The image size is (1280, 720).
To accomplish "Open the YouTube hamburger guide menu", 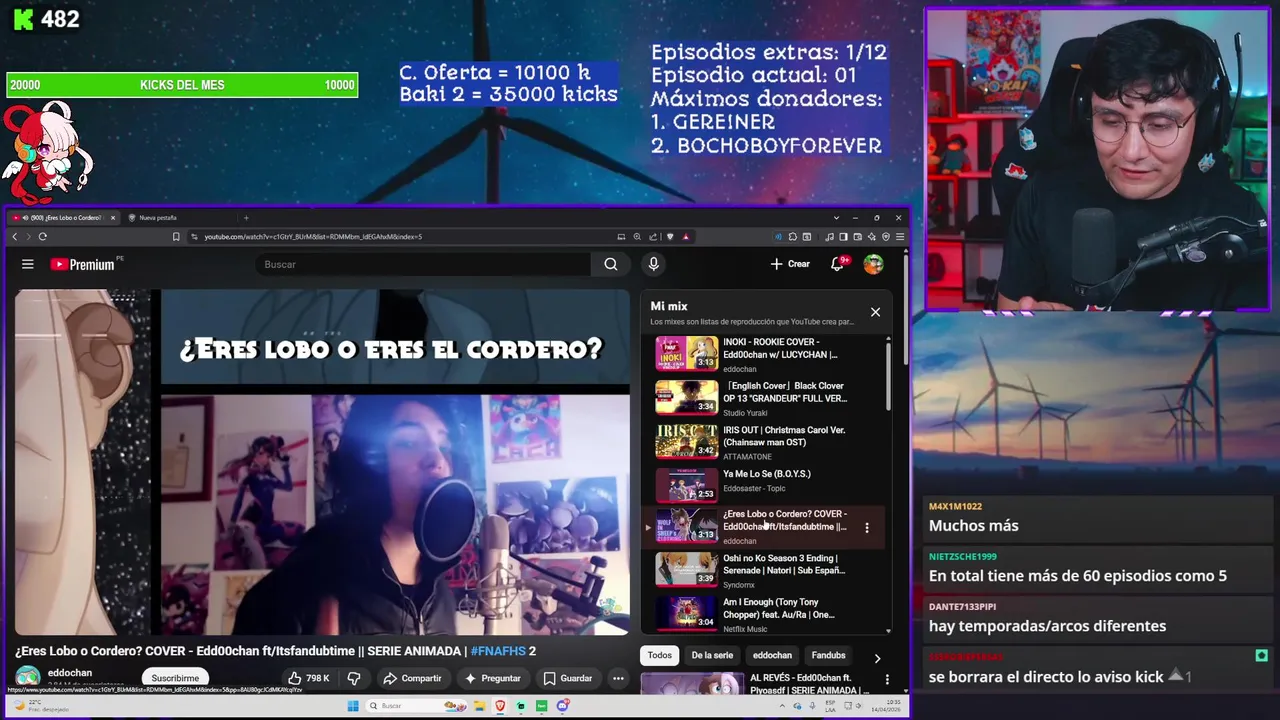I will coord(28,264).
